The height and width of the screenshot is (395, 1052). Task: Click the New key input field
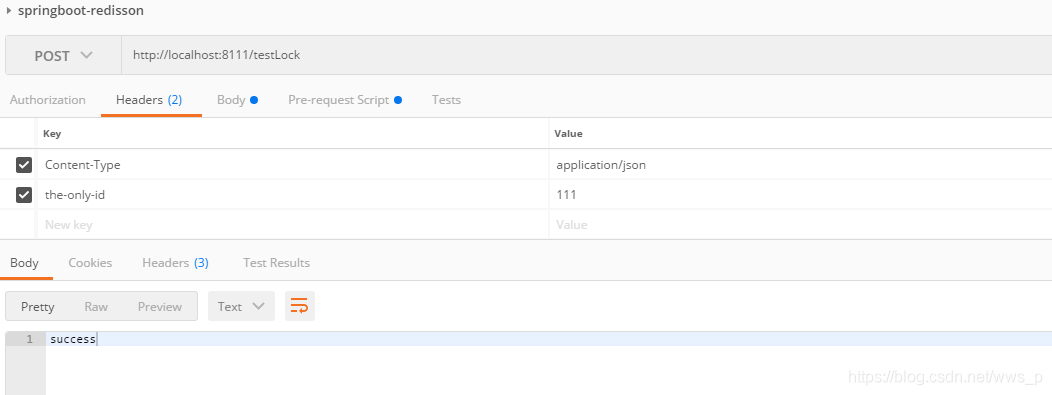[293, 225]
